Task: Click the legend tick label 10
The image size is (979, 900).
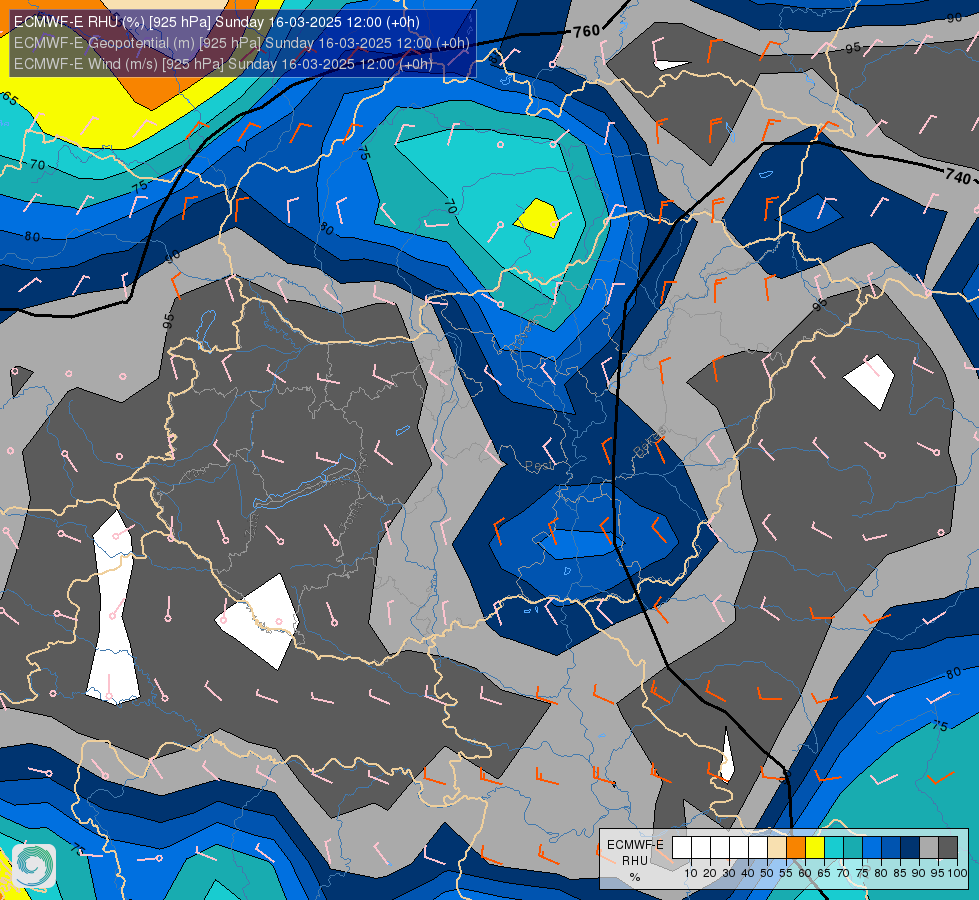Action: pos(691,873)
